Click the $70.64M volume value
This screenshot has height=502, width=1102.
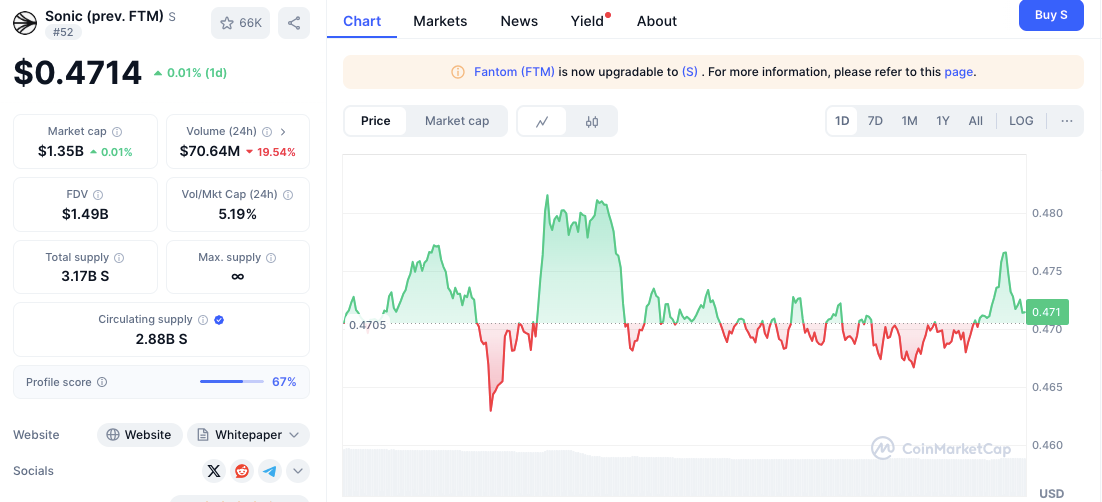209,151
